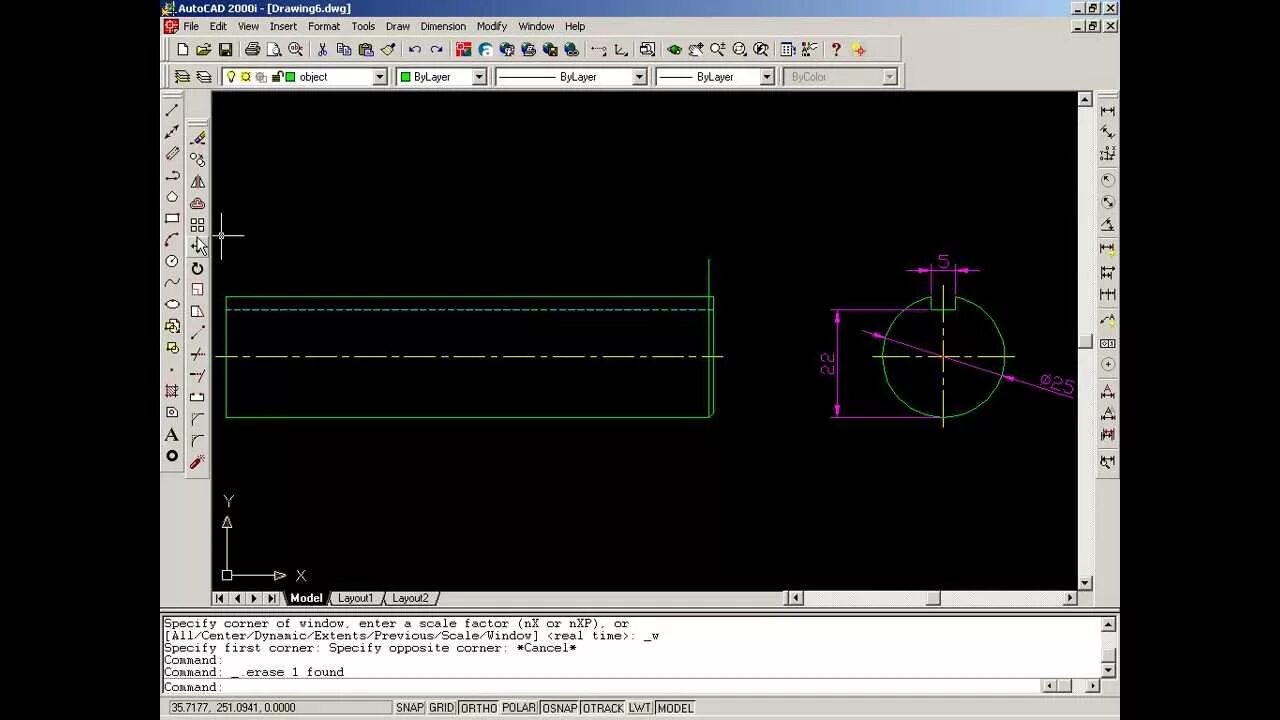Toggle layer on/off lightbulb icon

(x=231, y=76)
